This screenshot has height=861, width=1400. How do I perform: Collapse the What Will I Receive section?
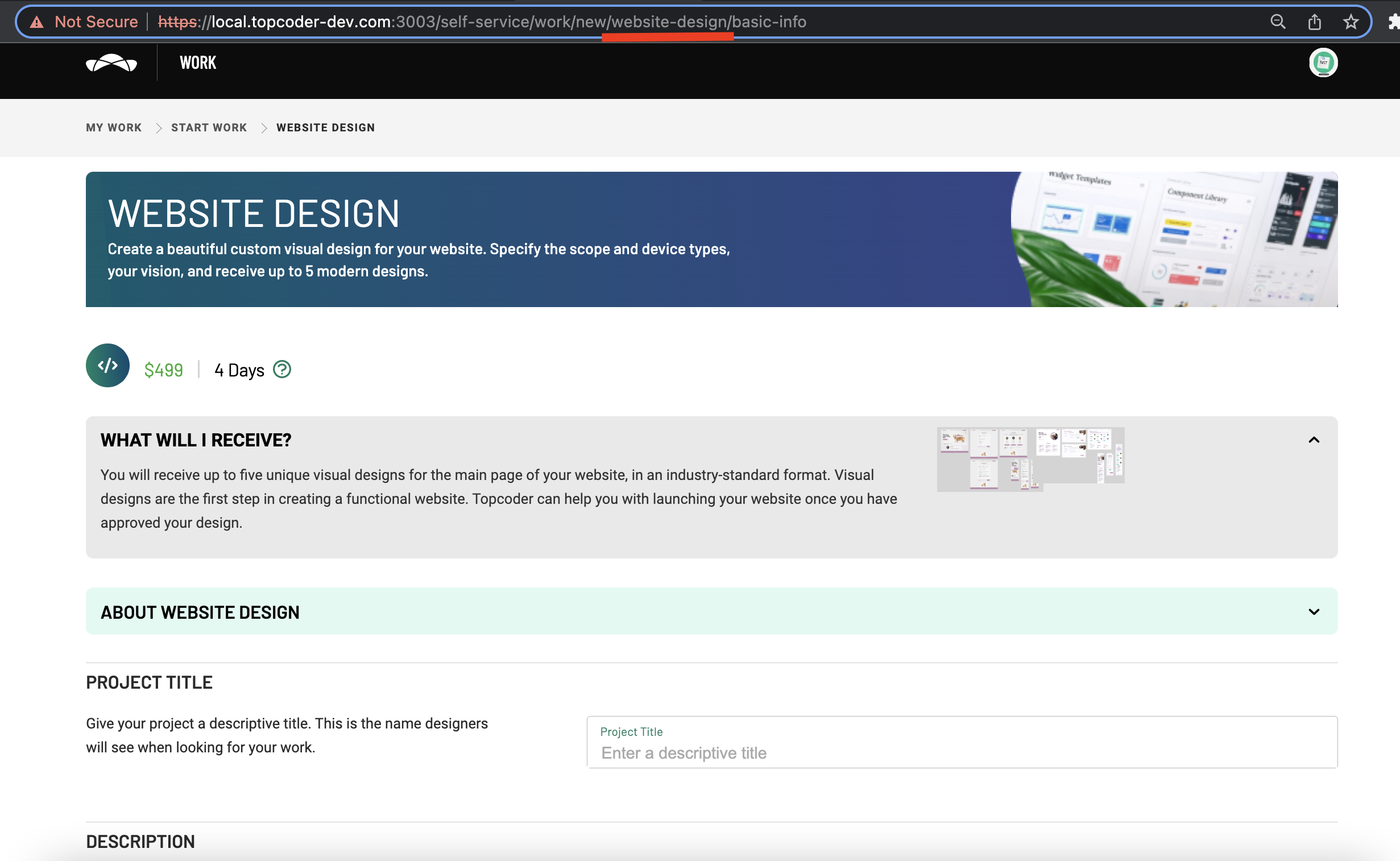click(1314, 440)
